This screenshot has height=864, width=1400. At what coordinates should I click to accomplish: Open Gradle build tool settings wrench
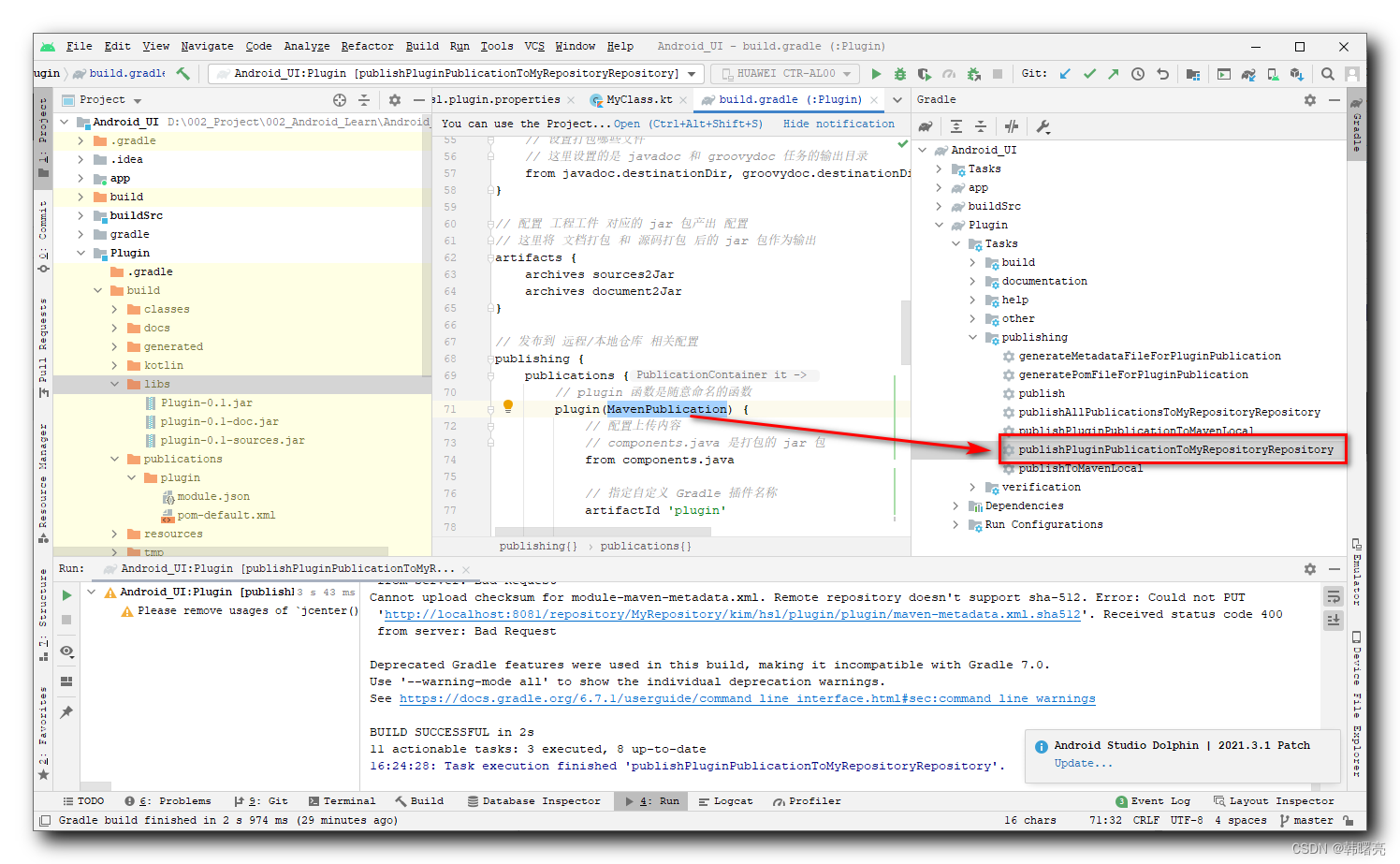click(x=1043, y=126)
